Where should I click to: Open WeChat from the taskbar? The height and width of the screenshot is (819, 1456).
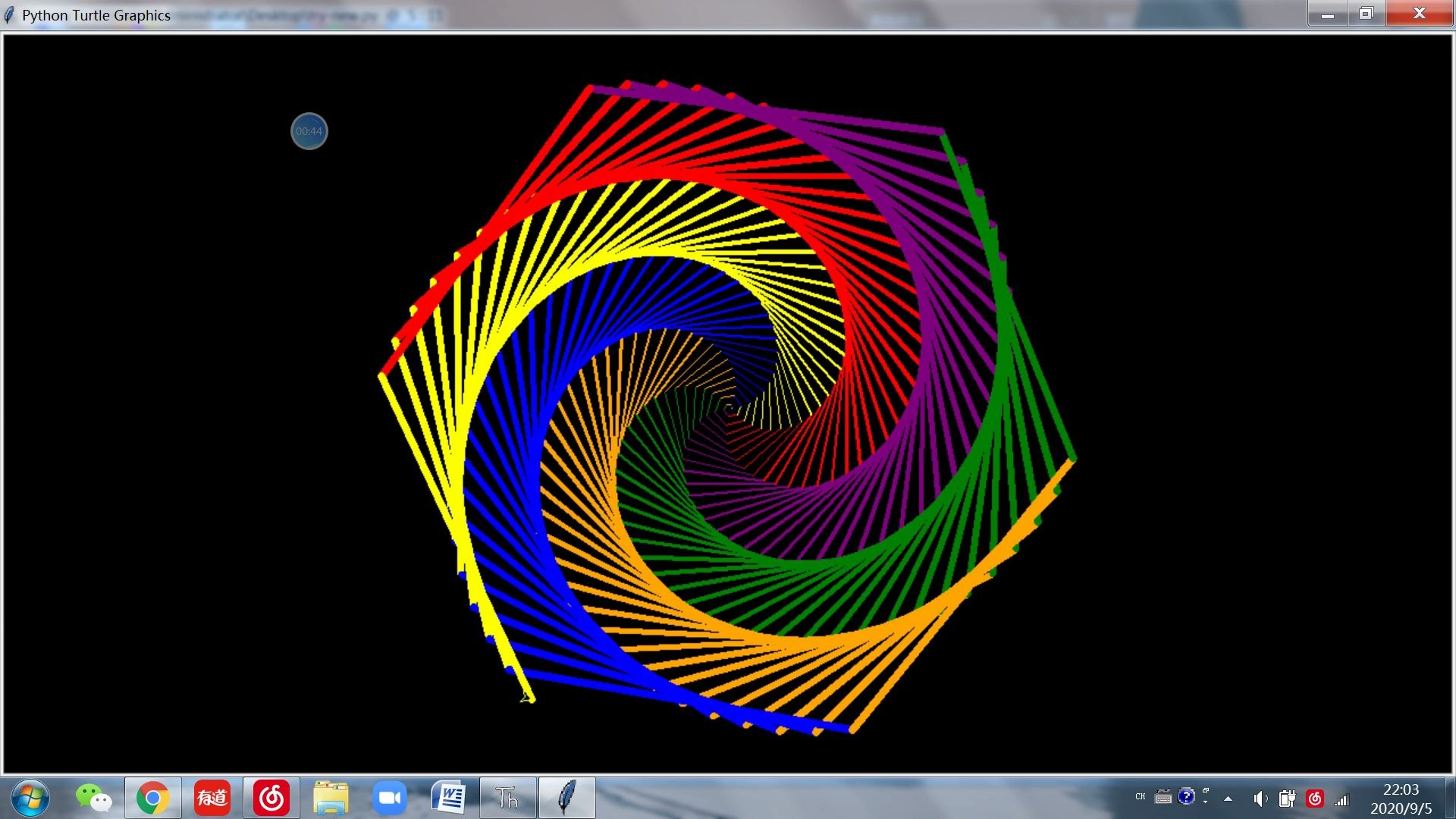pyautogui.click(x=93, y=798)
